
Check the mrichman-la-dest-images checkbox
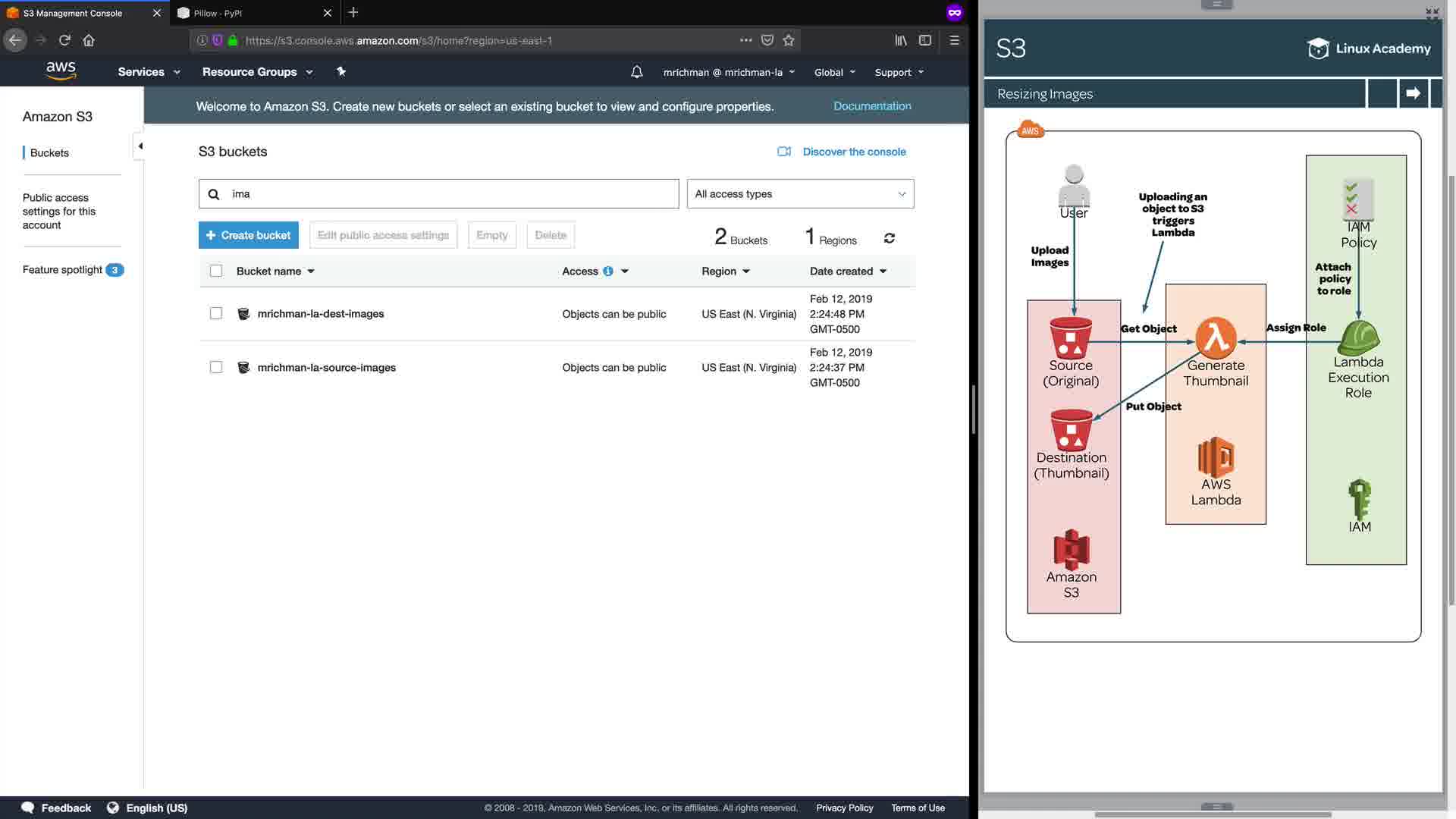216,313
